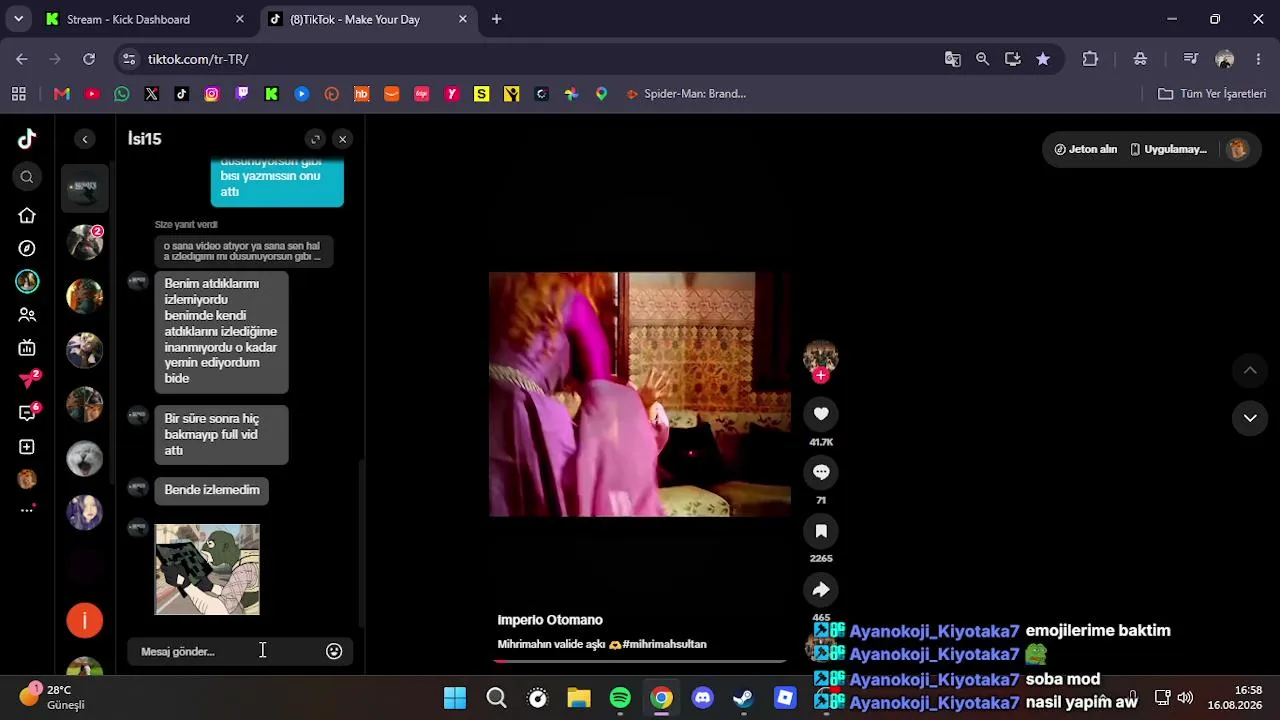
Task: Click the translate page icon
Action: [x=953, y=59]
